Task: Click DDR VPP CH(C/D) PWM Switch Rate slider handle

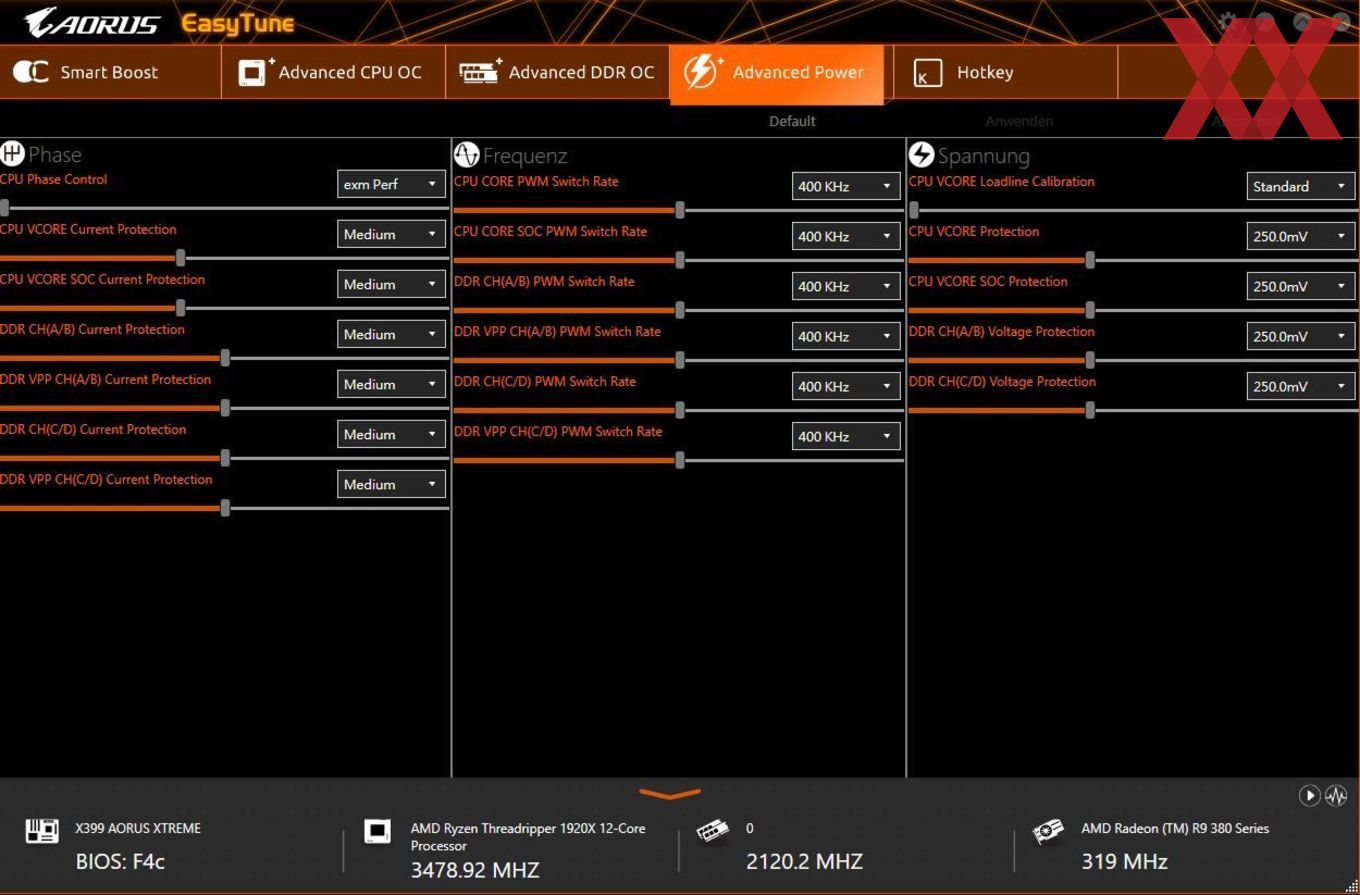Action: 680,460
